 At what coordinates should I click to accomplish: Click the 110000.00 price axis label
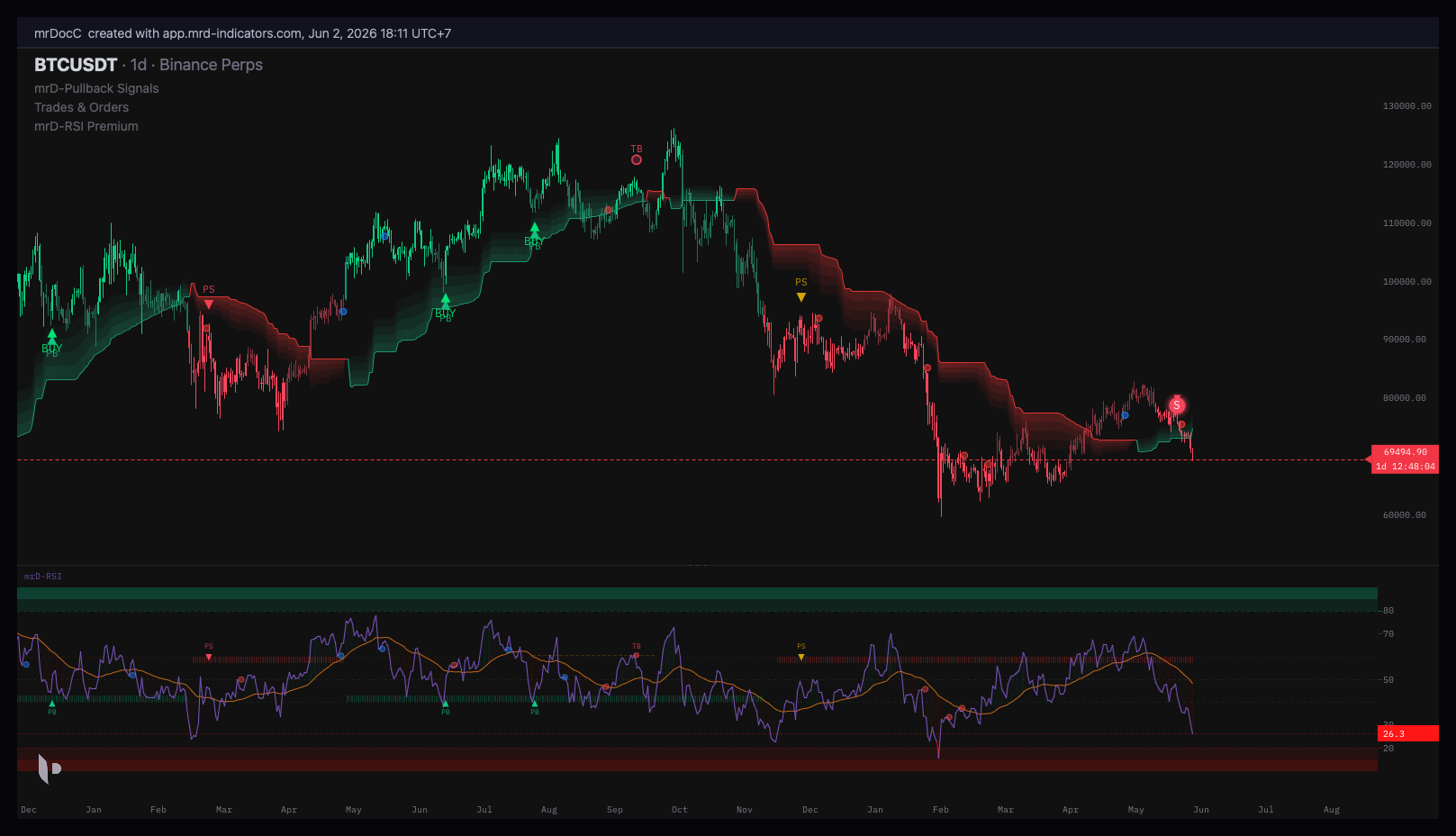[x=1406, y=223]
